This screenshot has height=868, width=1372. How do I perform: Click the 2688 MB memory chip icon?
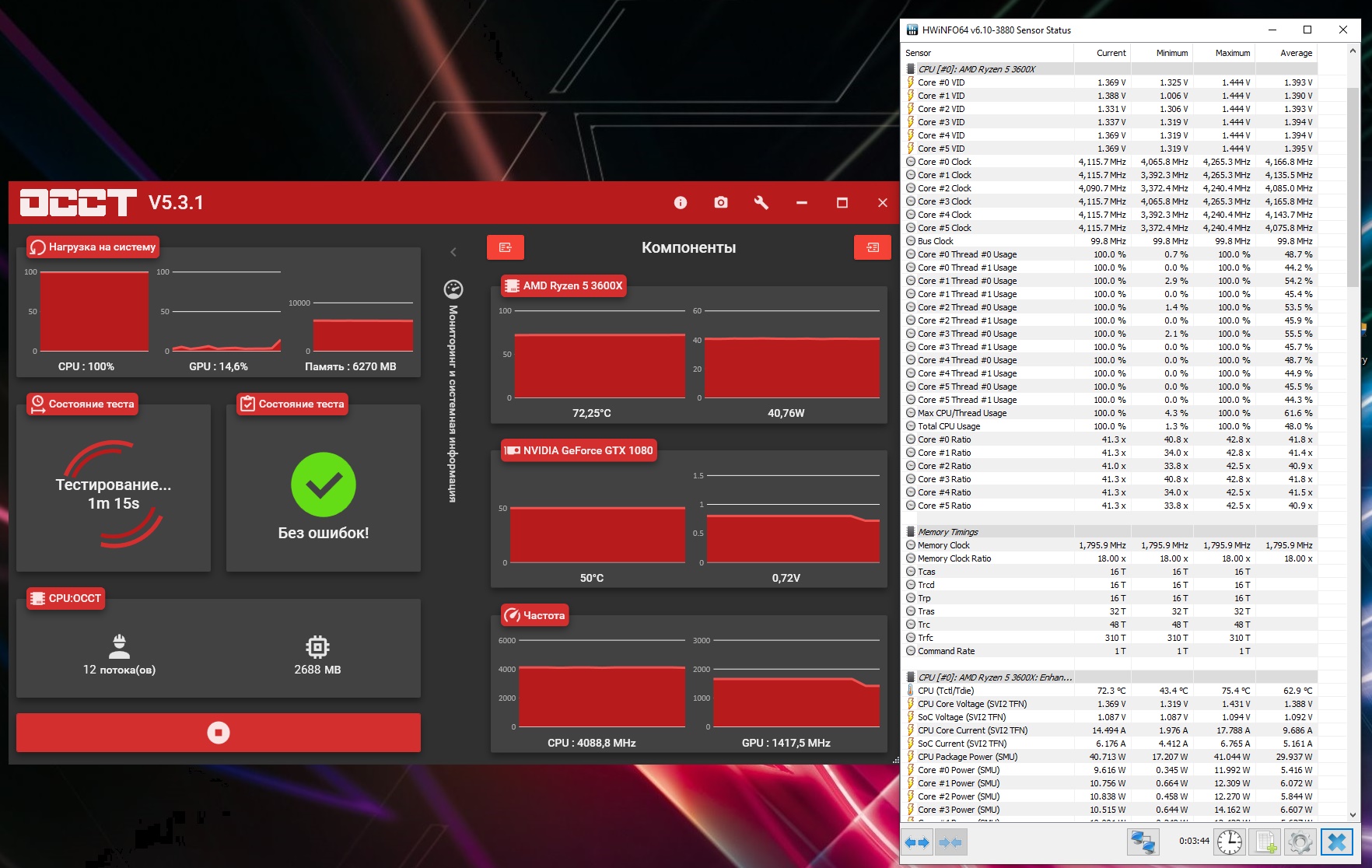tap(317, 646)
